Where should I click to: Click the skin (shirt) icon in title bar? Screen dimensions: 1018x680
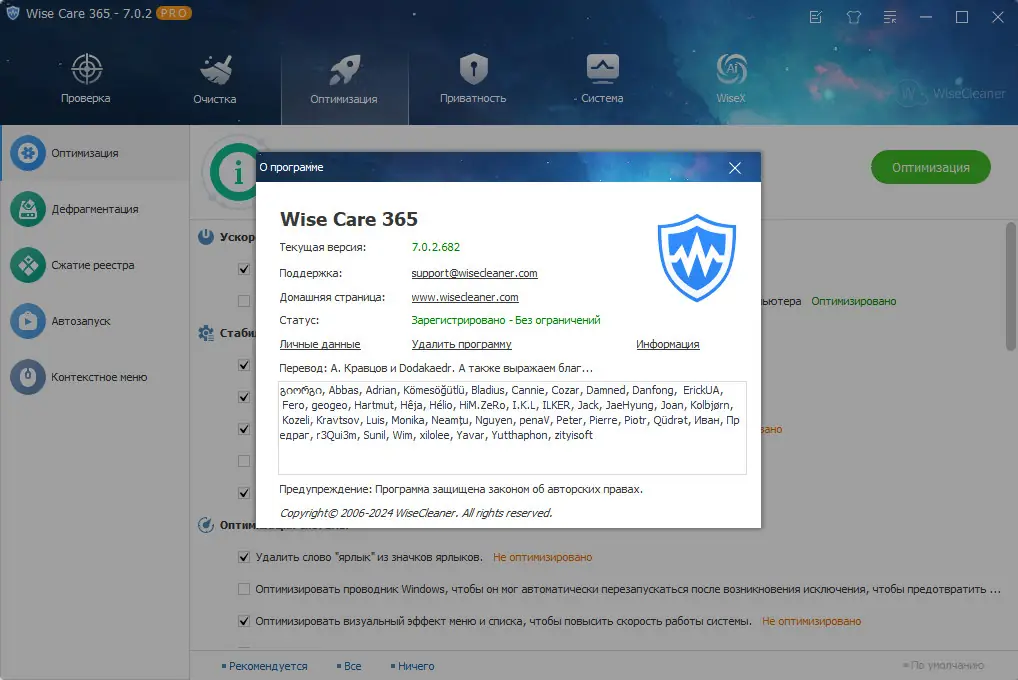tap(854, 17)
